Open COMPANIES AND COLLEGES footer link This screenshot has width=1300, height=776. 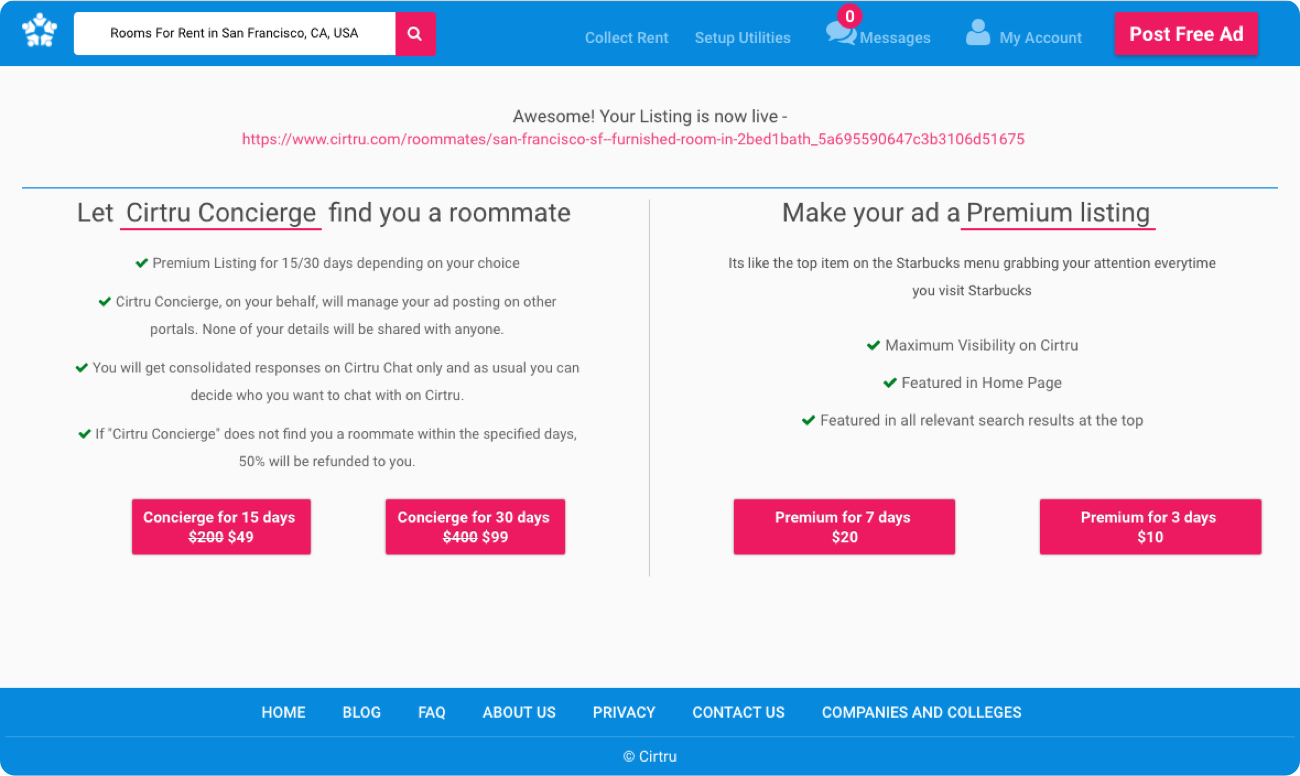(x=921, y=712)
